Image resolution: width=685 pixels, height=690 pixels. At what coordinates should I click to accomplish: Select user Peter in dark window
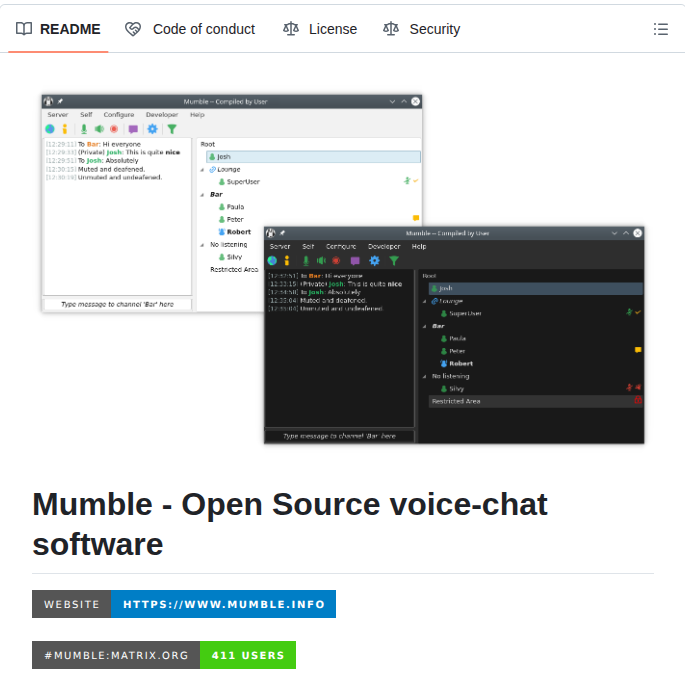[x=453, y=351]
